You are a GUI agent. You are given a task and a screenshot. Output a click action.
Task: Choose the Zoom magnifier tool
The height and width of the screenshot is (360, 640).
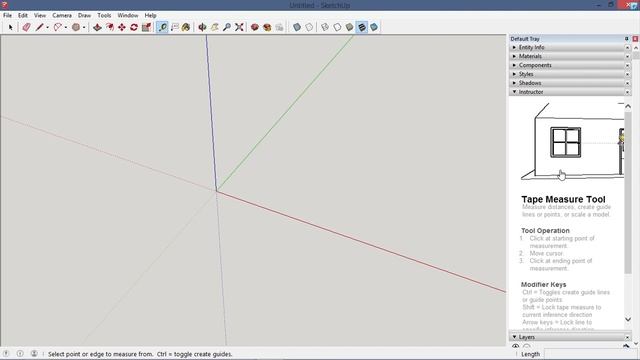click(227, 27)
